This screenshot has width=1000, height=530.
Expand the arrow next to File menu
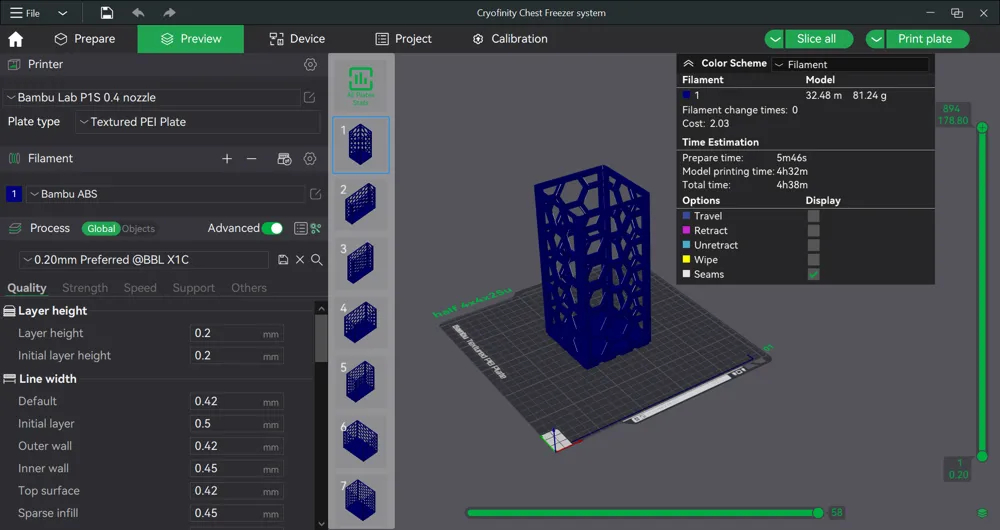click(62, 13)
